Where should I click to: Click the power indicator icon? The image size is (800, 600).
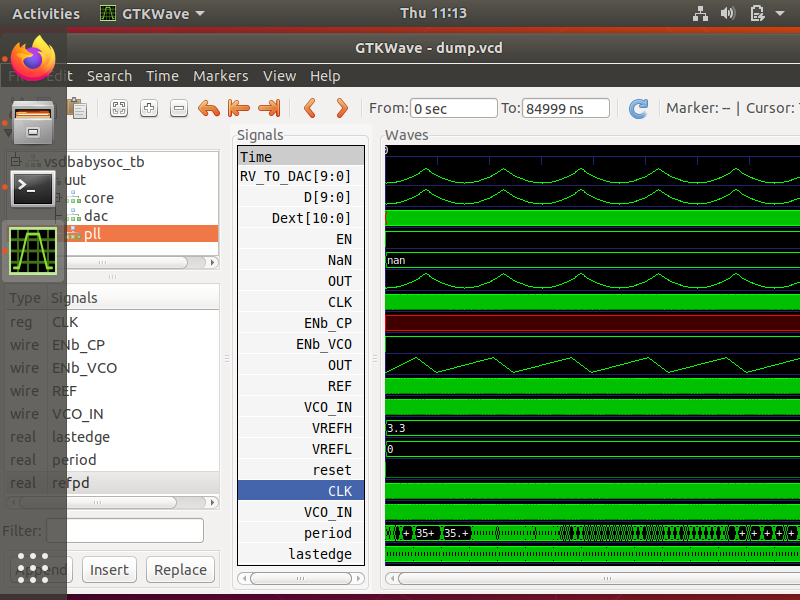point(757,13)
